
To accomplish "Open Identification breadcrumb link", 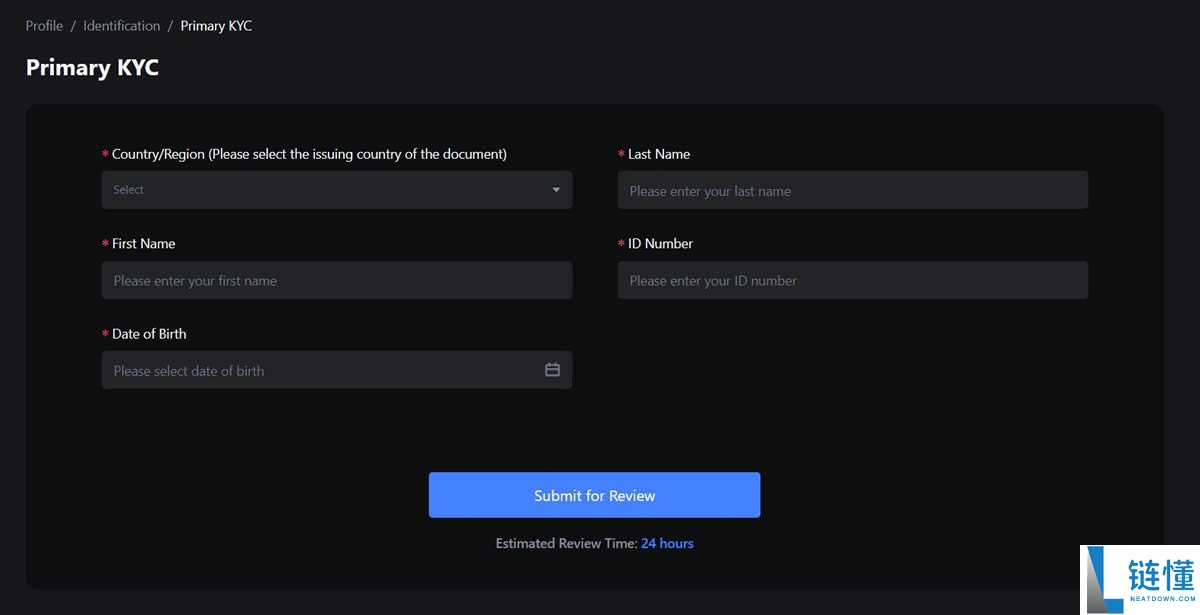I will [121, 26].
